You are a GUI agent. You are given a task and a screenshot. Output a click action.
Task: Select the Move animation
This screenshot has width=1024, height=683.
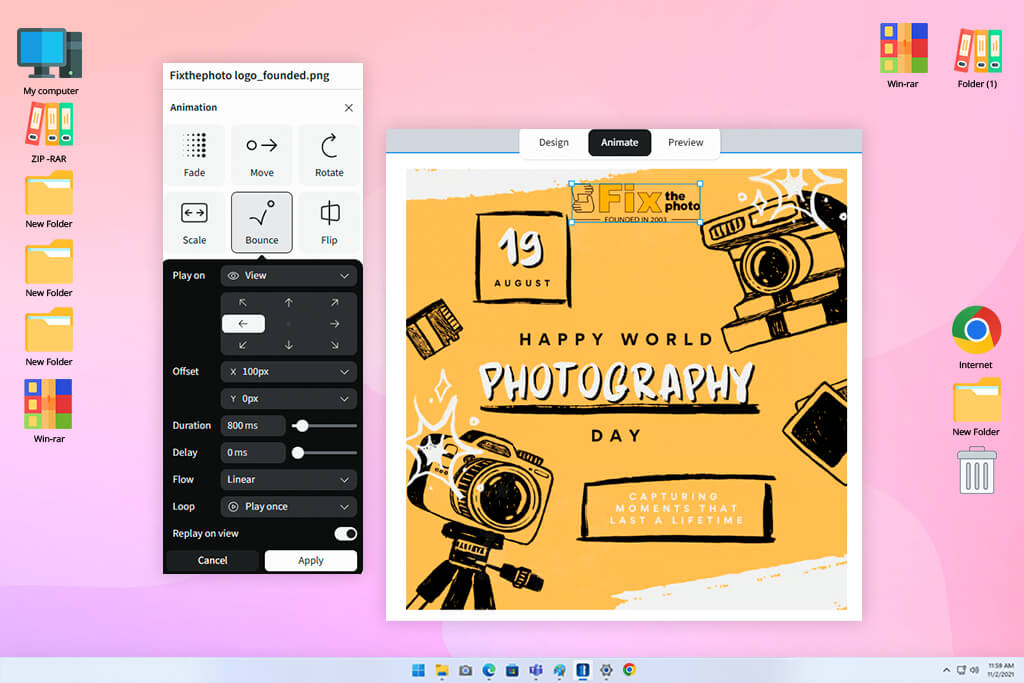262,155
